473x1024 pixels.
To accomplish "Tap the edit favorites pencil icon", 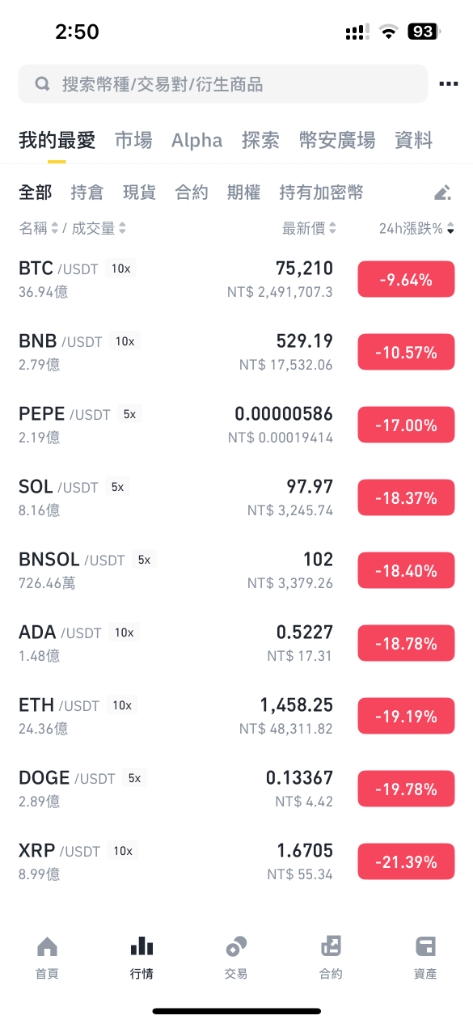I will (442, 192).
